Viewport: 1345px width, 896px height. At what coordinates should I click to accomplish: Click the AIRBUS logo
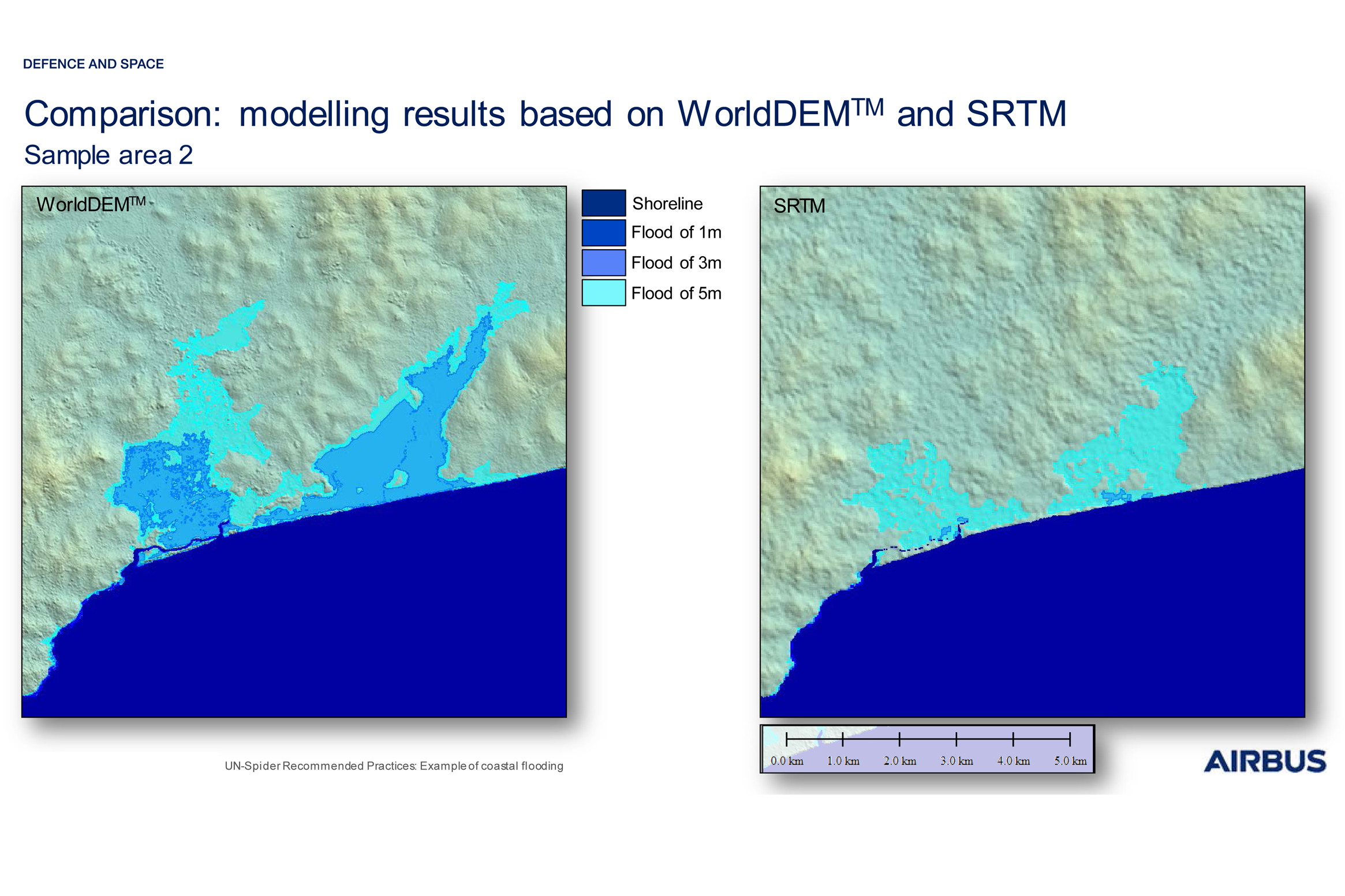point(1265,762)
